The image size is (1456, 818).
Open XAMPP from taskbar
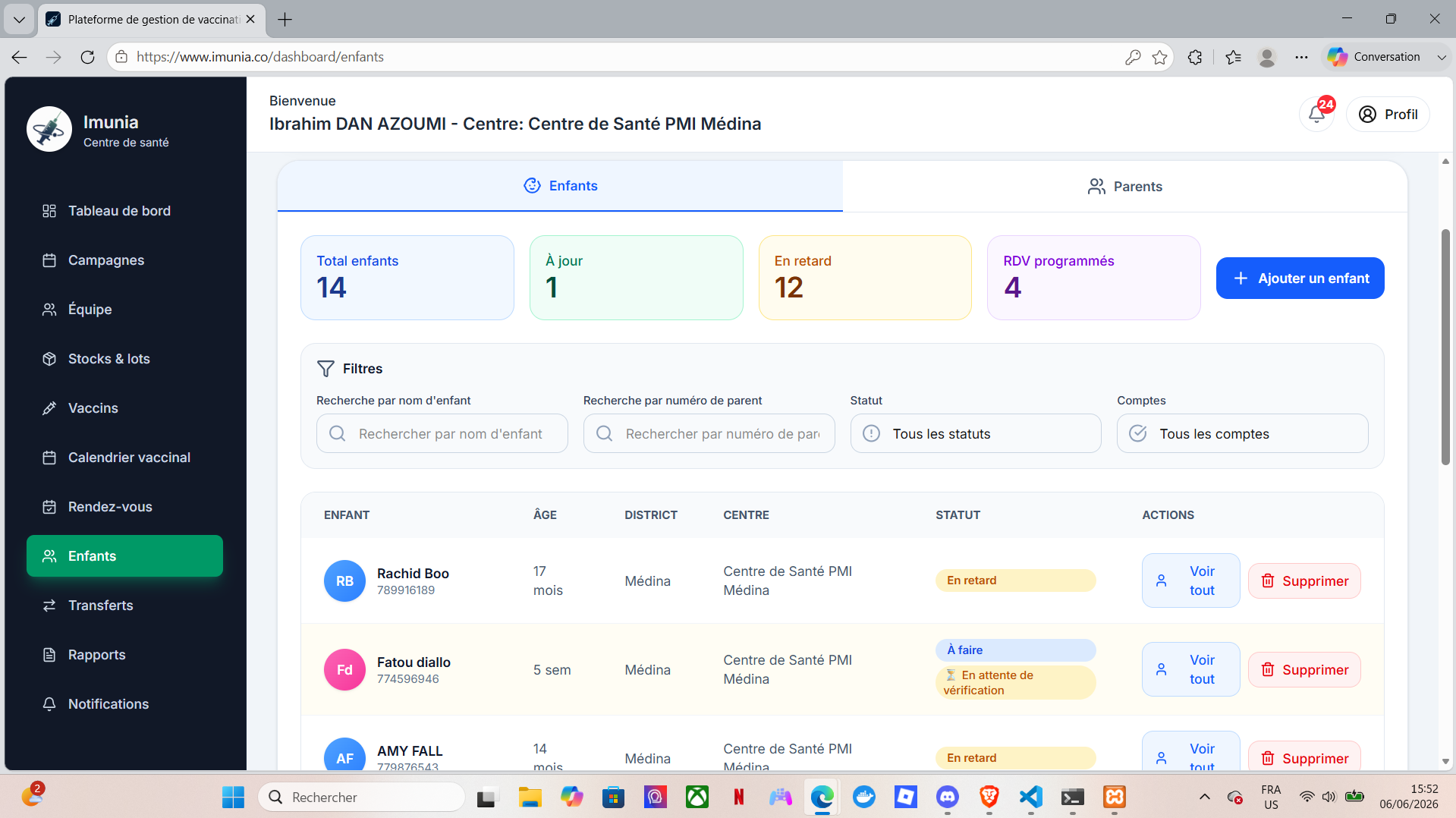(x=1114, y=797)
